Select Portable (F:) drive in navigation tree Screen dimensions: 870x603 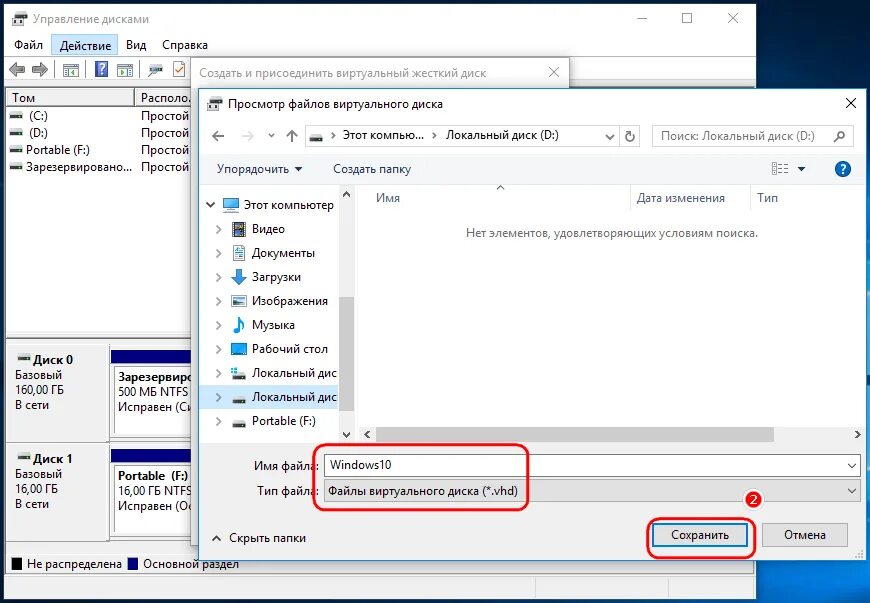click(x=284, y=421)
